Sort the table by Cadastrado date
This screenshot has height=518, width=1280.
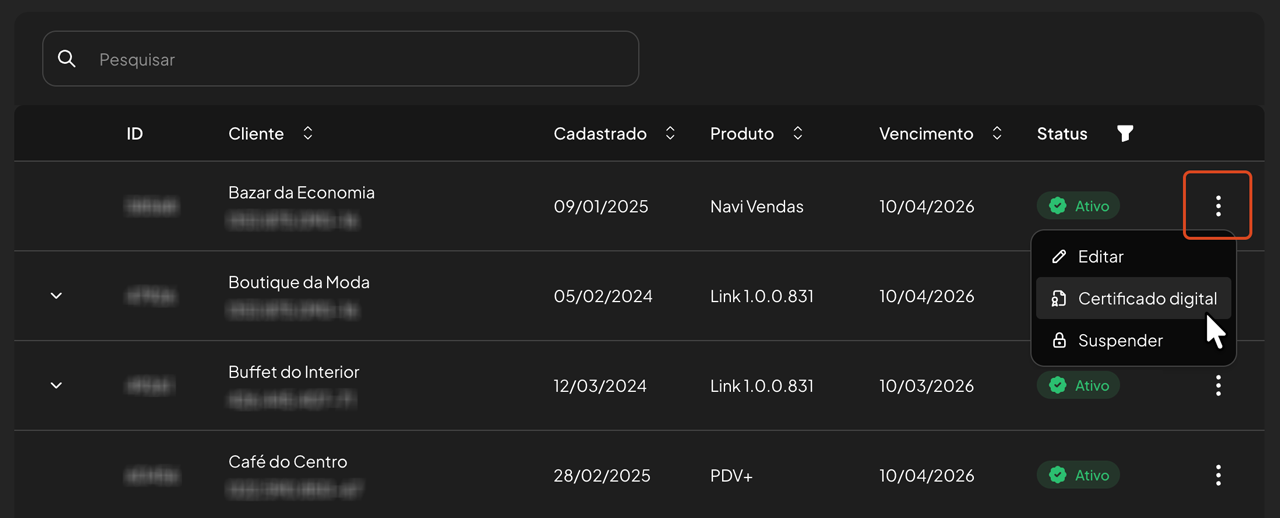coord(670,133)
